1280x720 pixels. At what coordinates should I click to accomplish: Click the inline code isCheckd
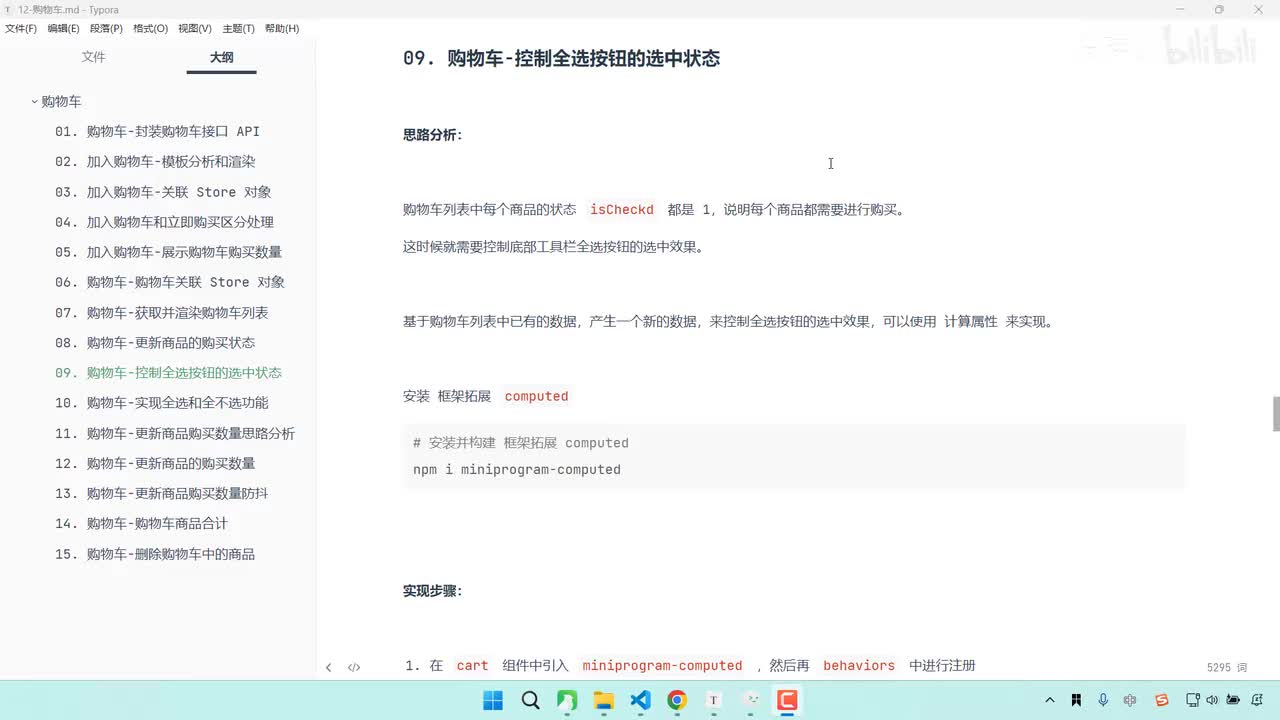click(621, 210)
